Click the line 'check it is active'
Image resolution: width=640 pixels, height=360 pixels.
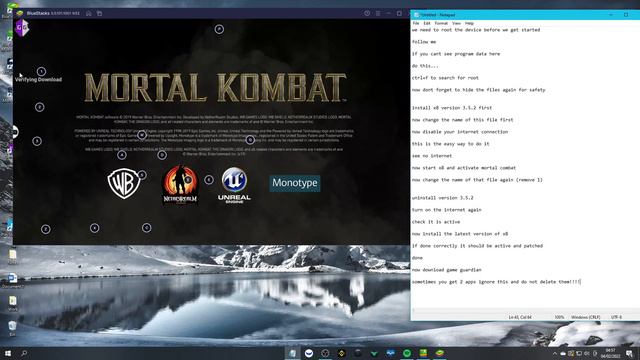436,222
